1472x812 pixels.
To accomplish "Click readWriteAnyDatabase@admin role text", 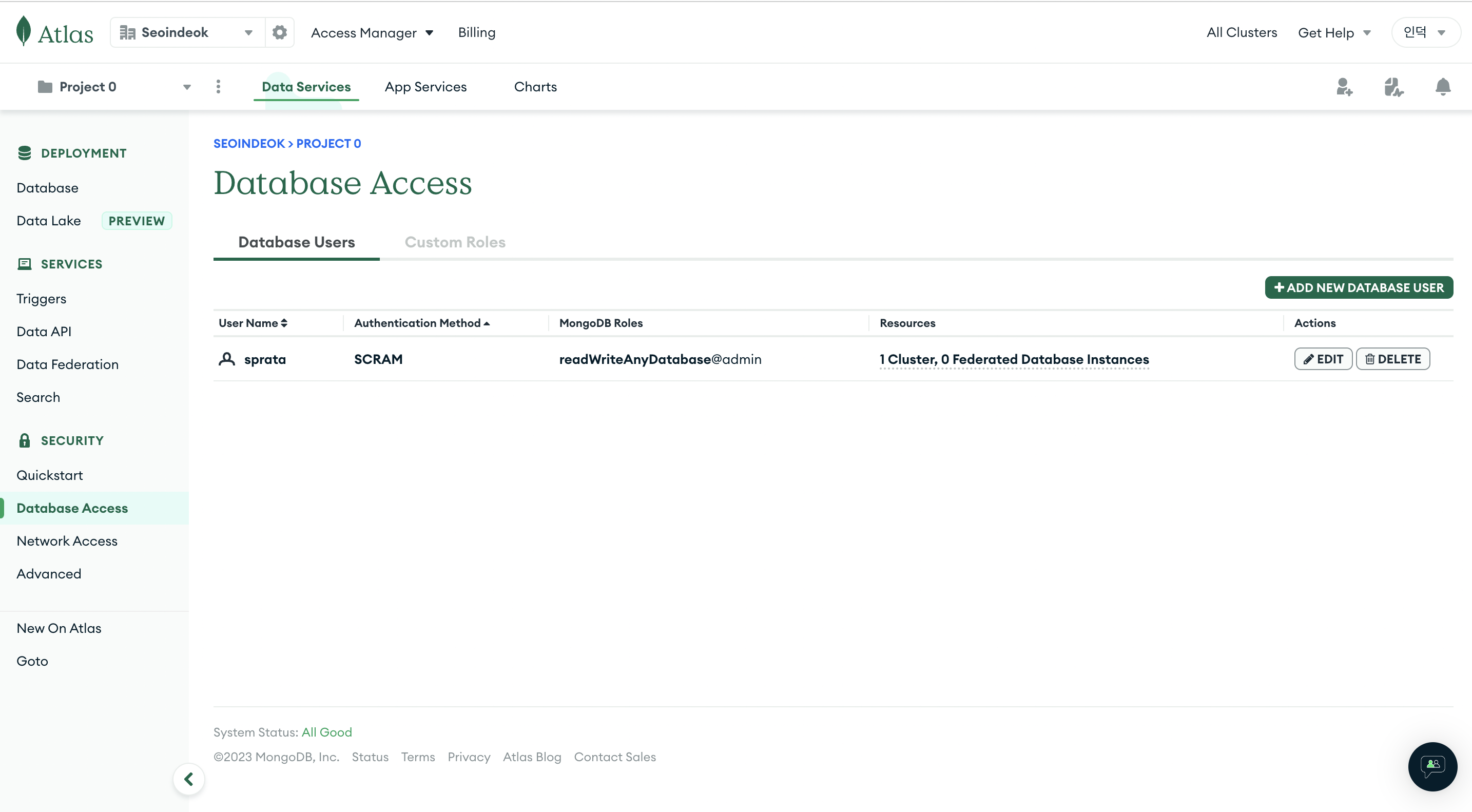I will 660,359.
